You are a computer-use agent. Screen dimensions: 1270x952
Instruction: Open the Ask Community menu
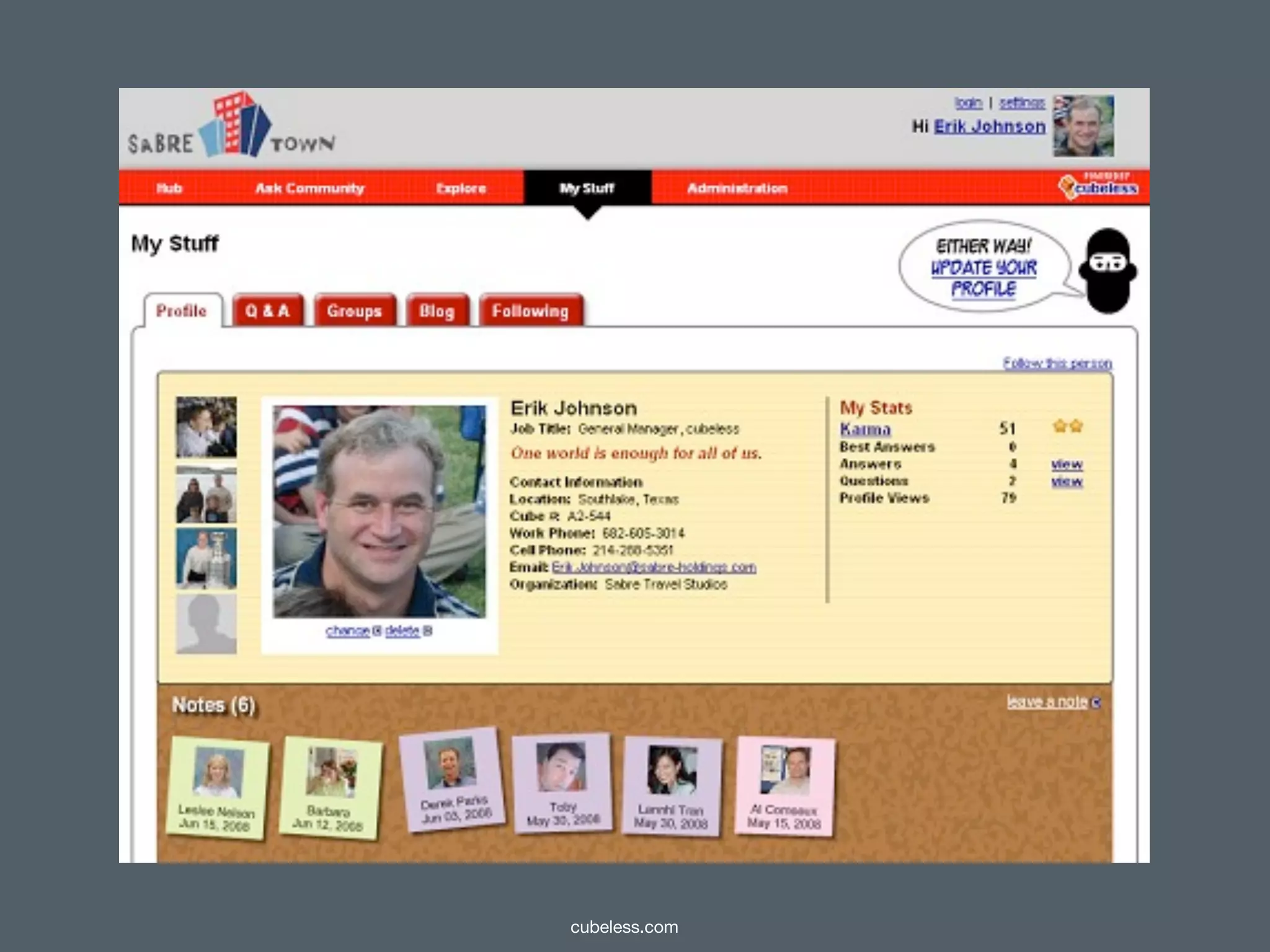point(309,188)
